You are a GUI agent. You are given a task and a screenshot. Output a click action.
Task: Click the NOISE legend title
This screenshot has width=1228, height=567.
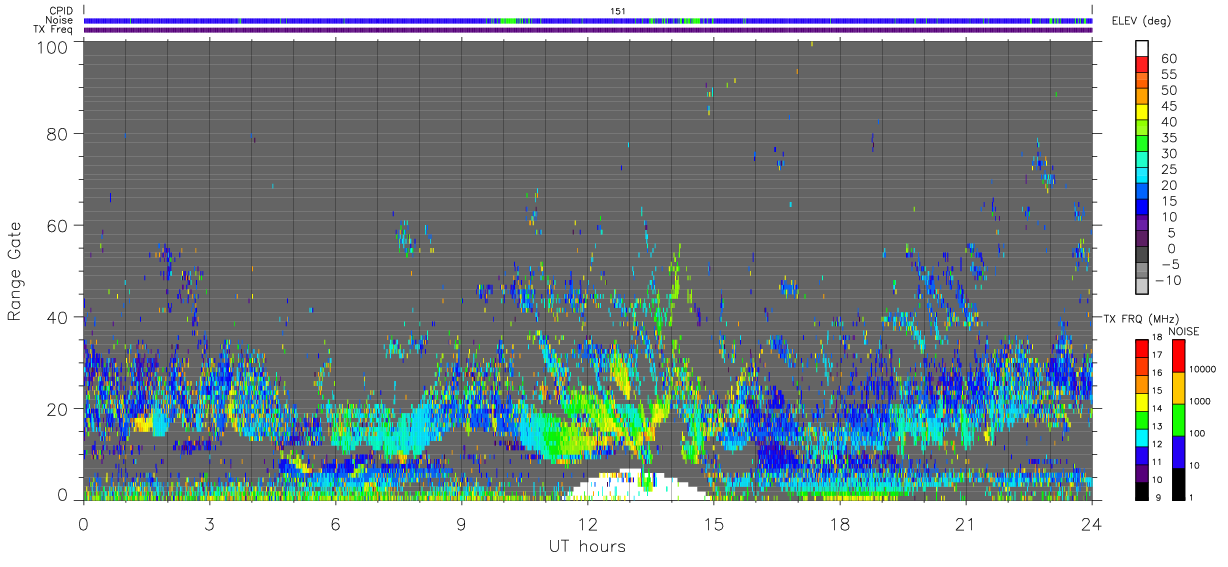coord(1184,330)
